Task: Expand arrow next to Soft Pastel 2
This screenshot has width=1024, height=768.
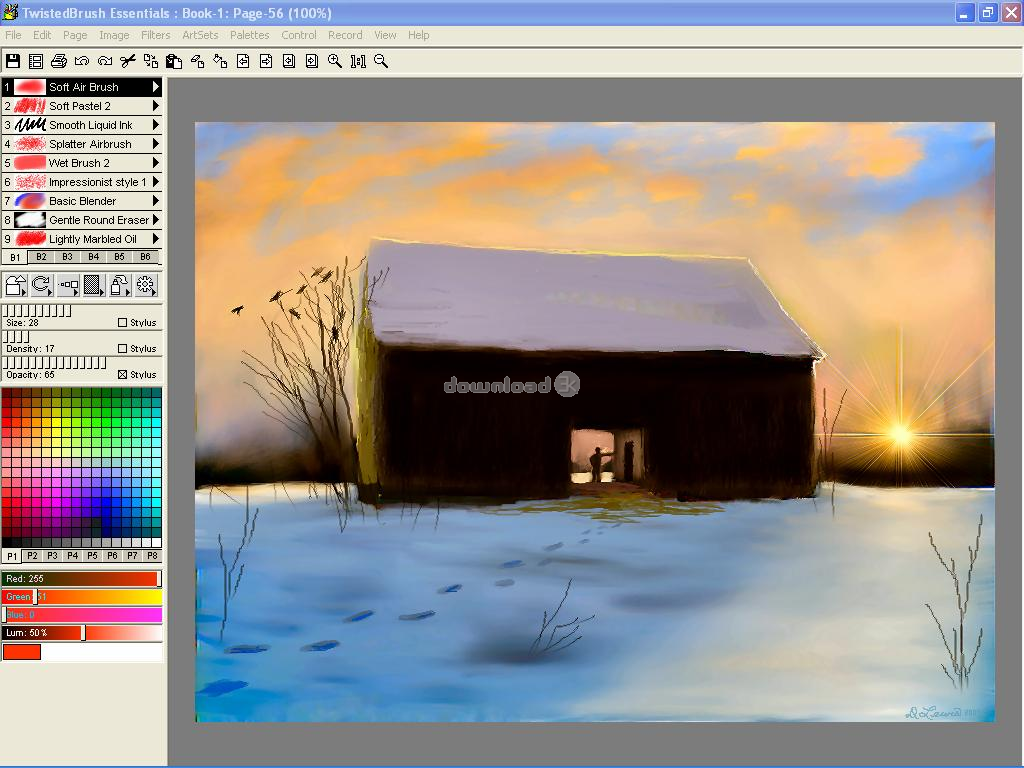Action: [156, 106]
